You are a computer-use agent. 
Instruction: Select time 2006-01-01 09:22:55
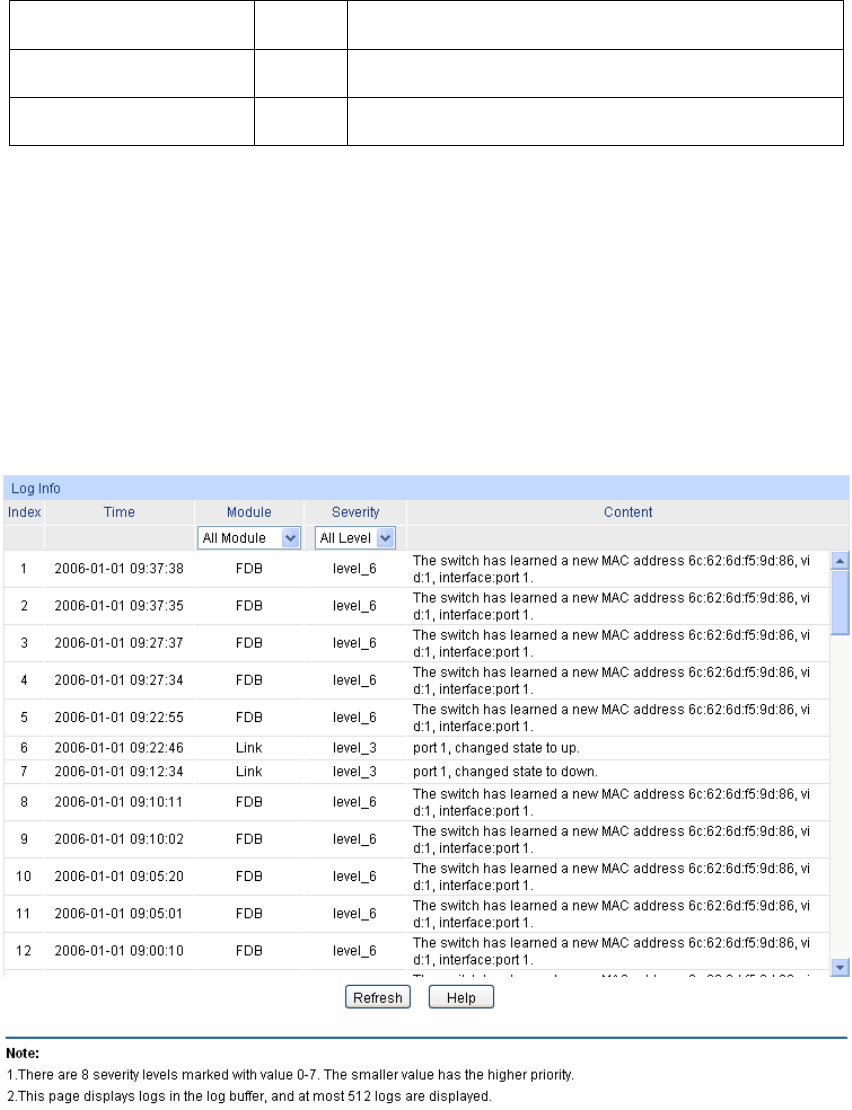pyautogui.click(x=119, y=717)
